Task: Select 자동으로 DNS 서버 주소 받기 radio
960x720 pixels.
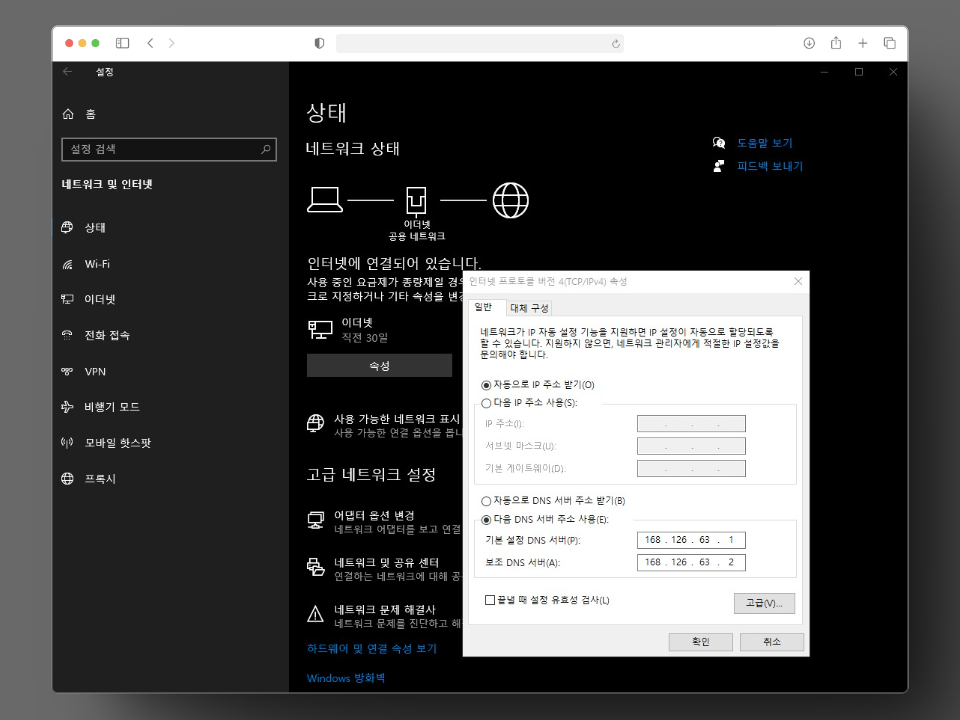Action: point(486,501)
